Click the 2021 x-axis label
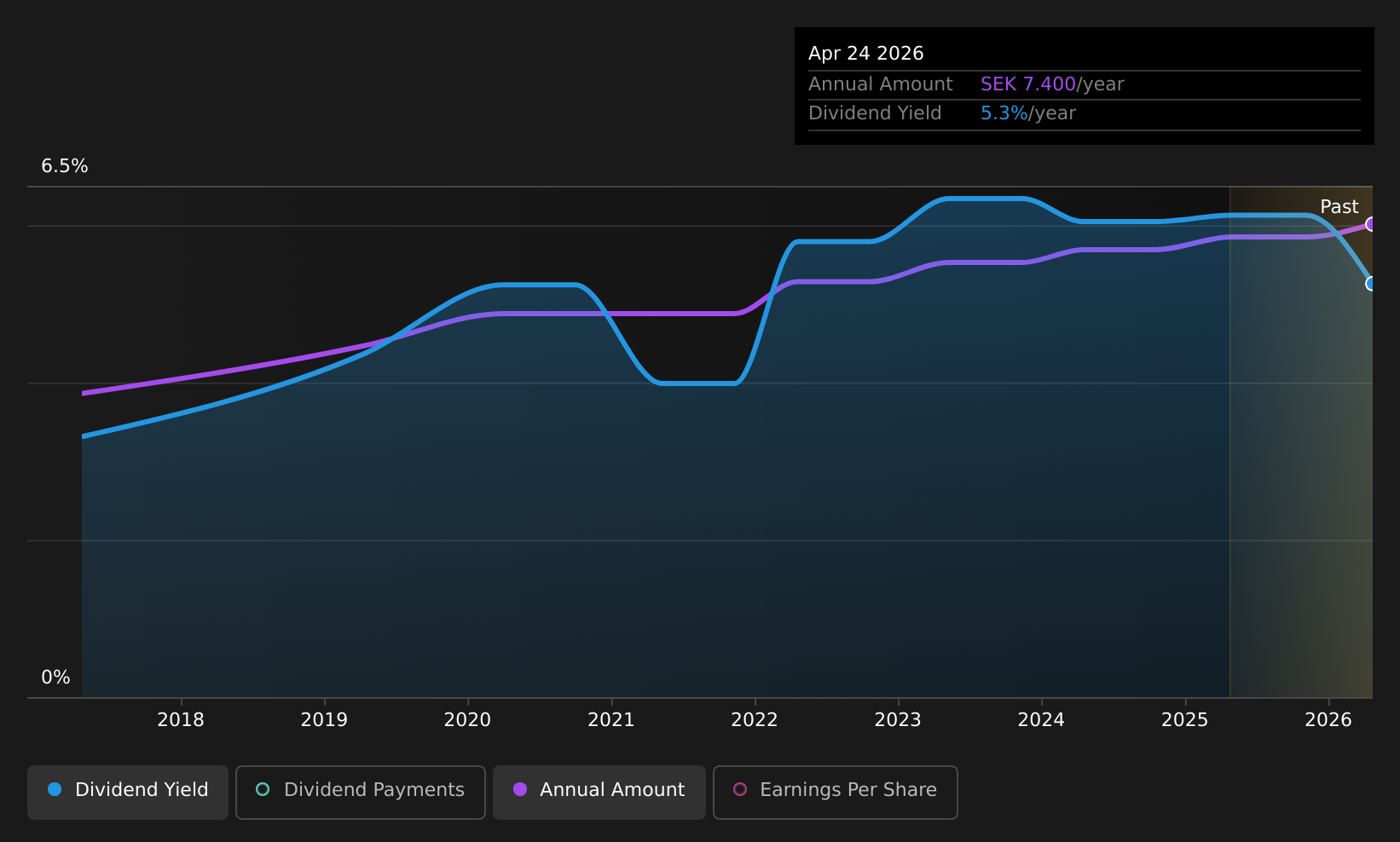The width and height of the screenshot is (1400, 842). pos(611,720)
